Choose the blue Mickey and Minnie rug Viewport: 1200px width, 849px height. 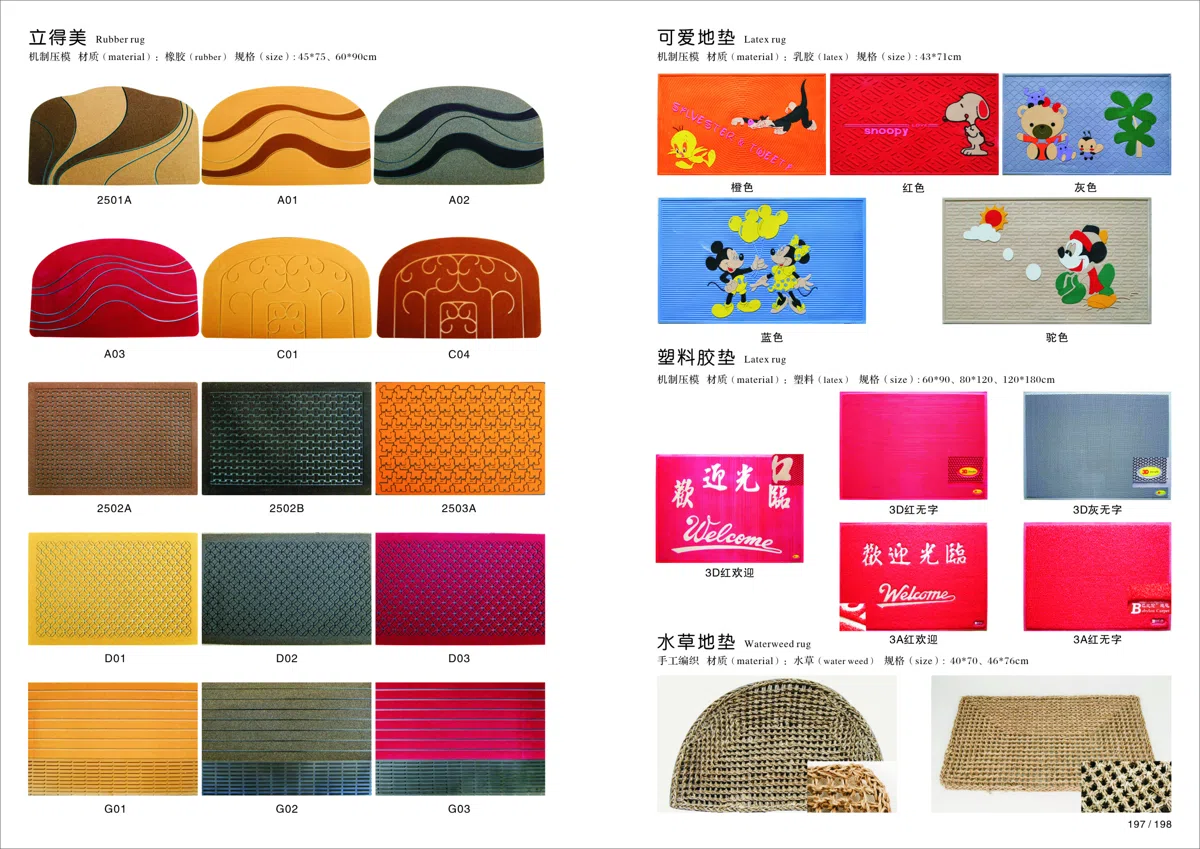pos(761,261)
